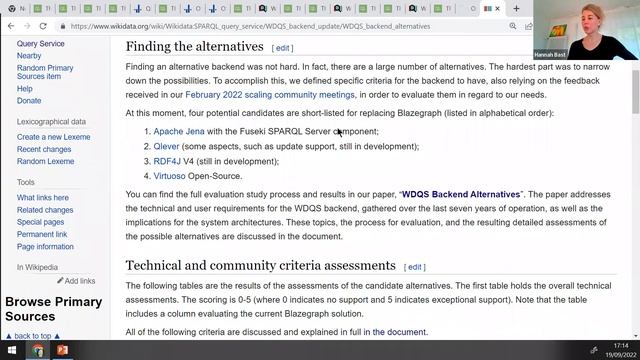
Task: Switch to the first browser tab labeled N
Action: [17, 8]
